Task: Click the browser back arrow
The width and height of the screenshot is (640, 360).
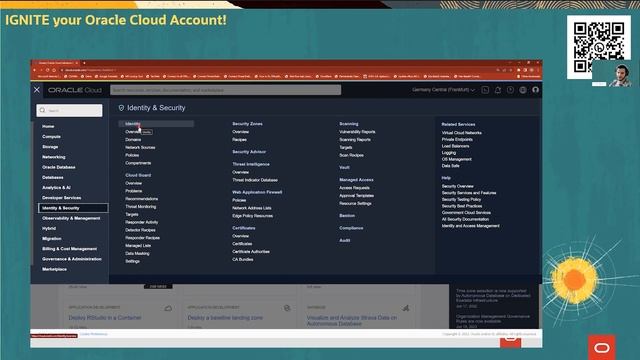Action: point(35,70)
